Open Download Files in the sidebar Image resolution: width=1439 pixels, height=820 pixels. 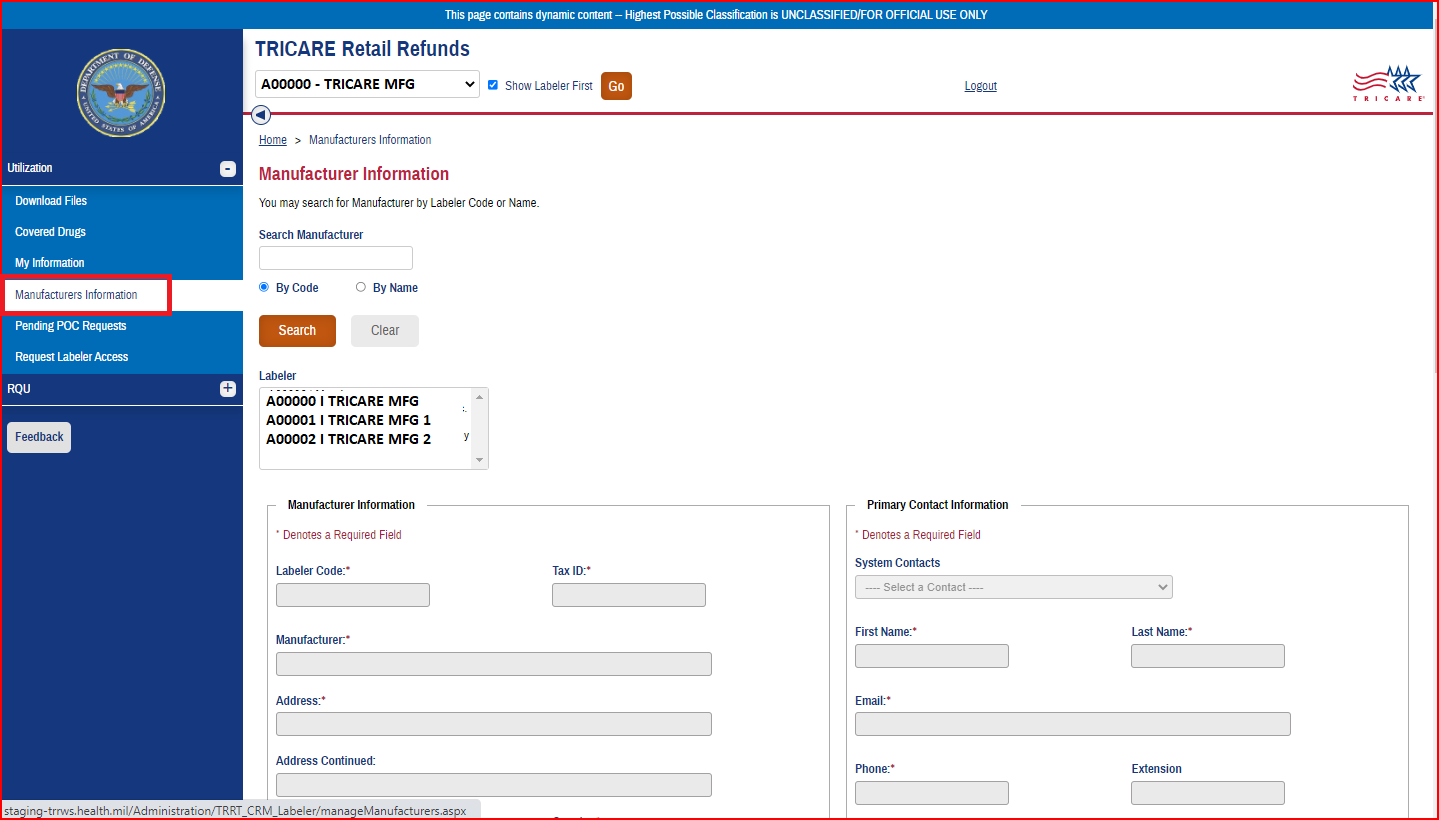[51, 201]
